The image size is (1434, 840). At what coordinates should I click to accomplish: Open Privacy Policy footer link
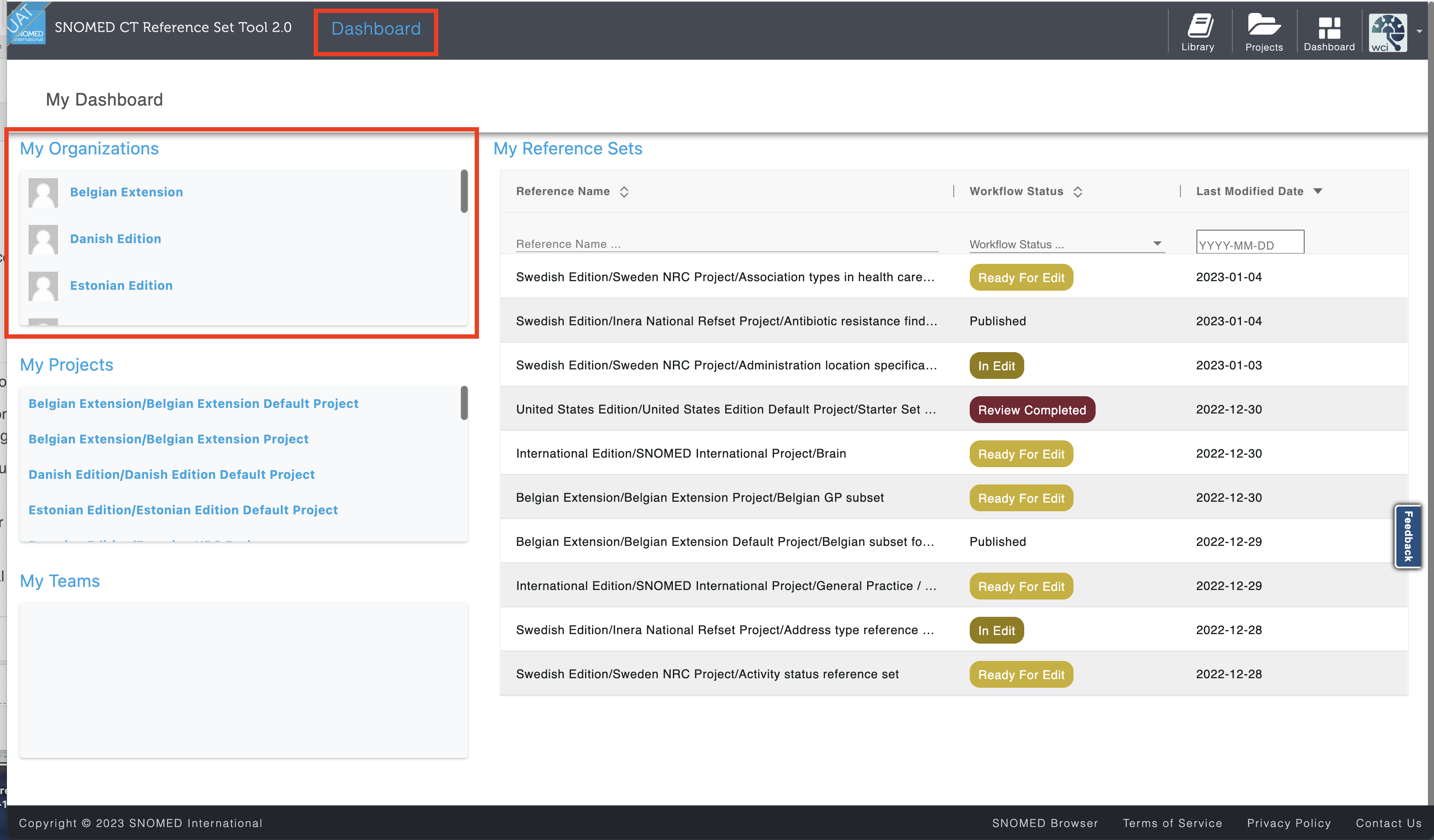[x=1289, y=823]
